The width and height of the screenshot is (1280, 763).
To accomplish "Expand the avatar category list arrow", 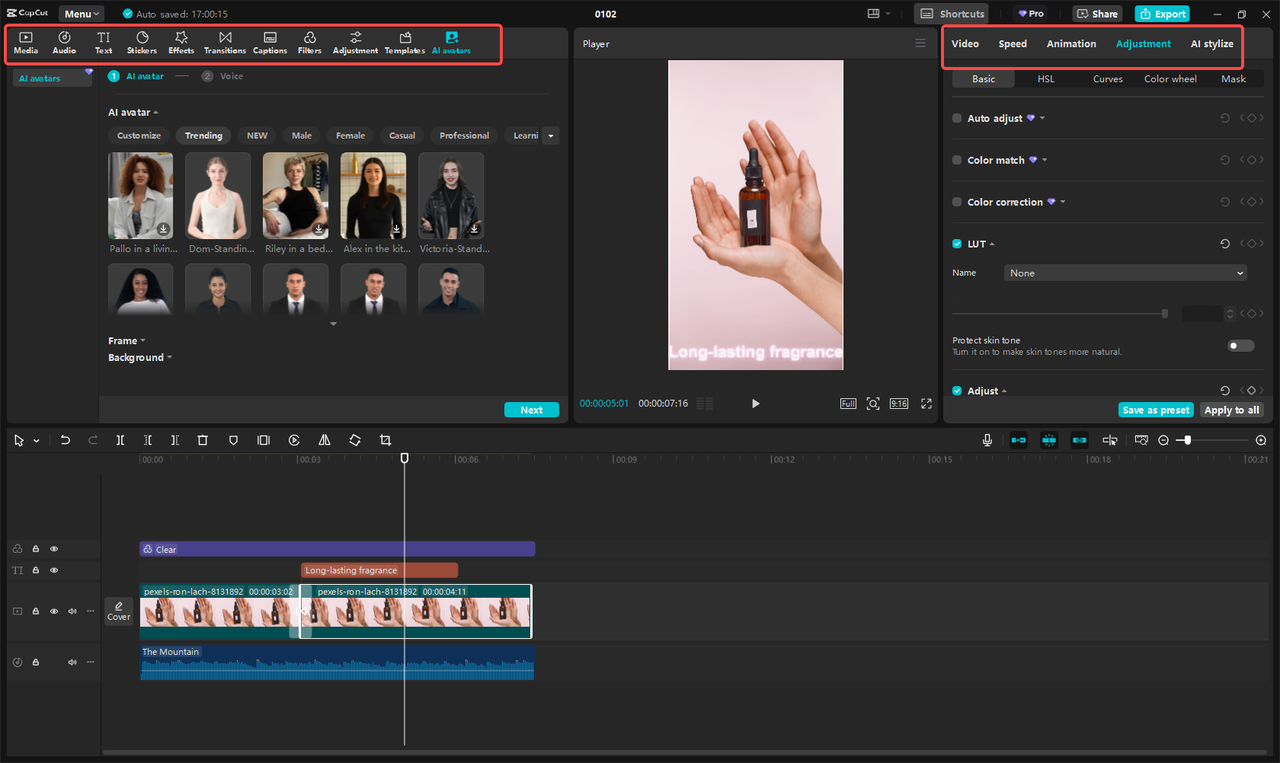I will click(550, 135).
